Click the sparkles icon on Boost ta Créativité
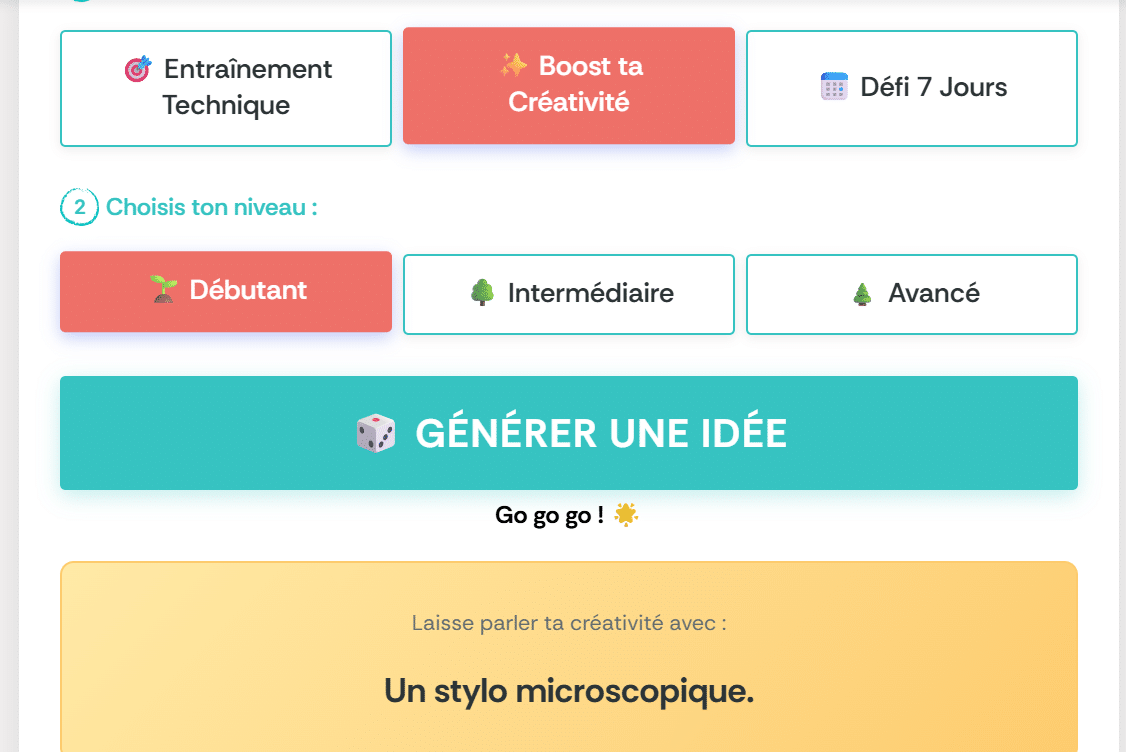Image resolution: width=1126 pixels, height=752 pixels. (x=513, y=66)
